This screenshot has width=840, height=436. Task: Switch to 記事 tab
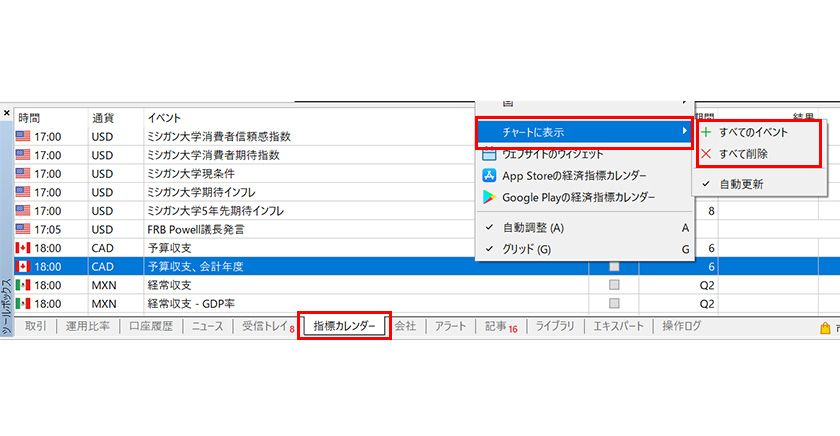(x=500, y=326)
